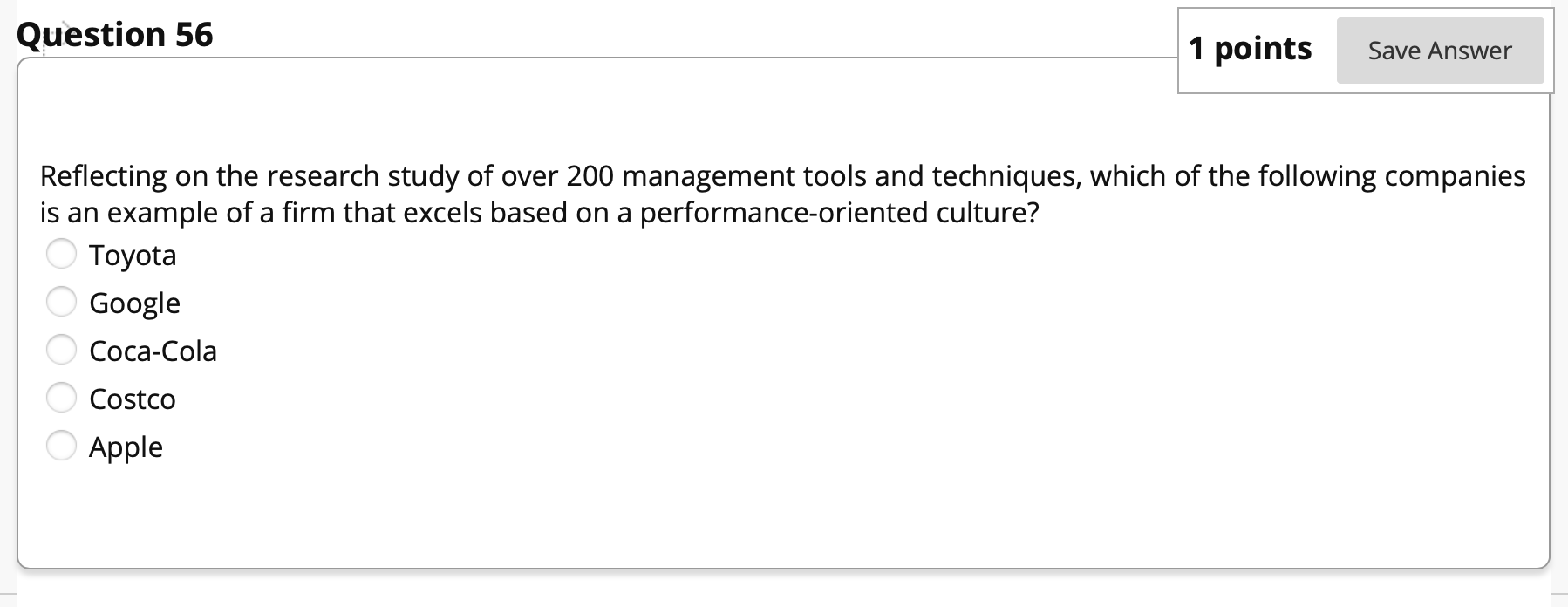Click the Google answer label
1568x607 pixels.
(x=135, y=303)
